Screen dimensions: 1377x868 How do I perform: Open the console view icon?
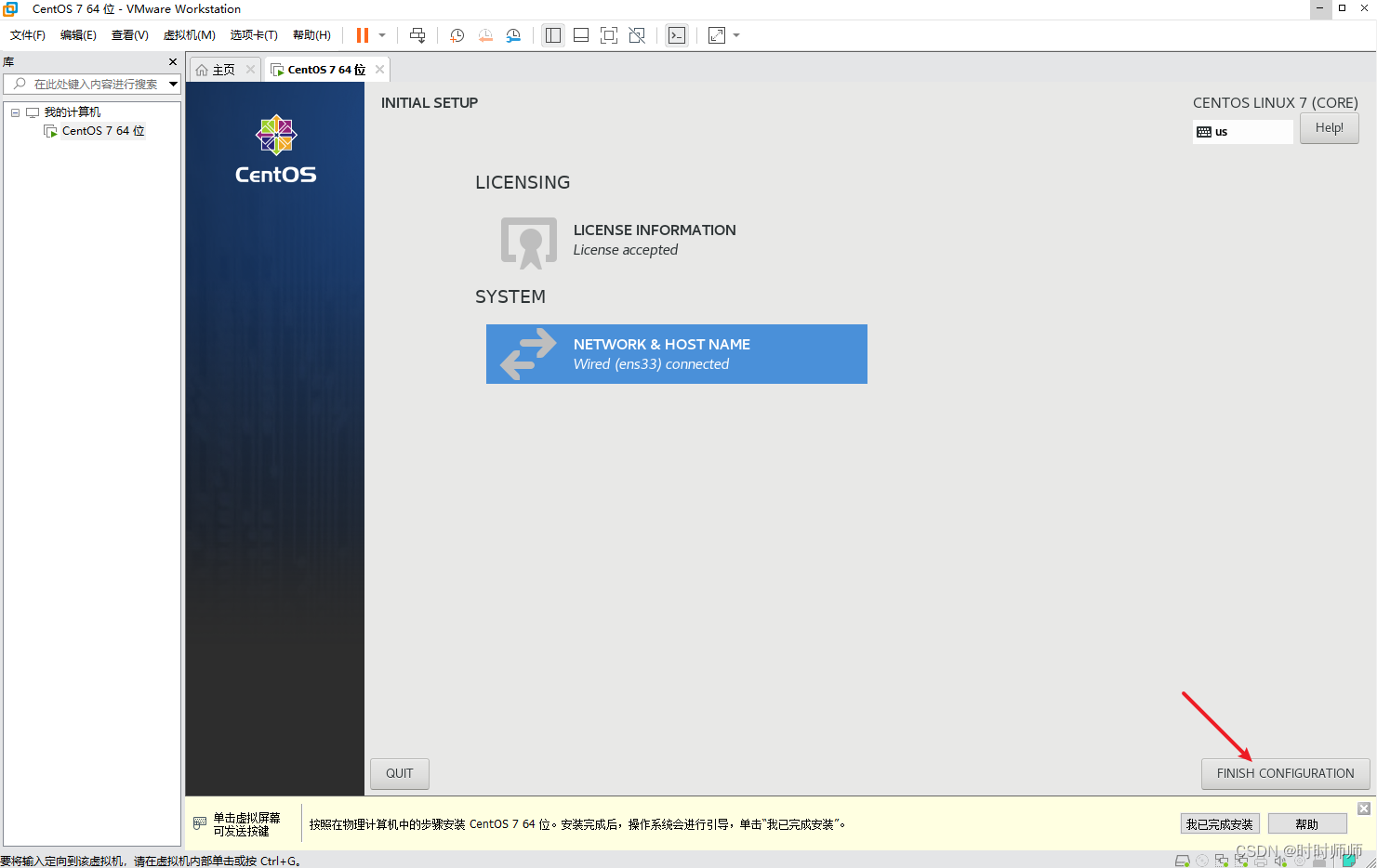(677, 35)
